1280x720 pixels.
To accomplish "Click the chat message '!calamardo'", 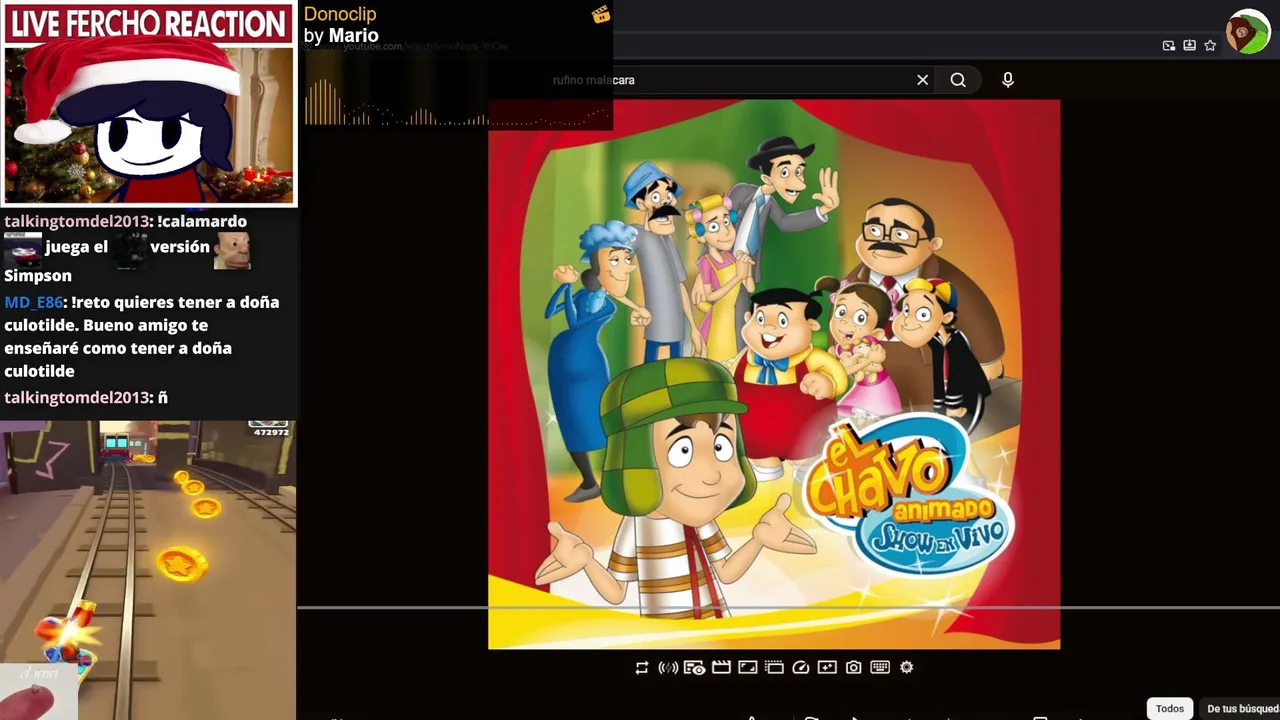I will point(202,221).
